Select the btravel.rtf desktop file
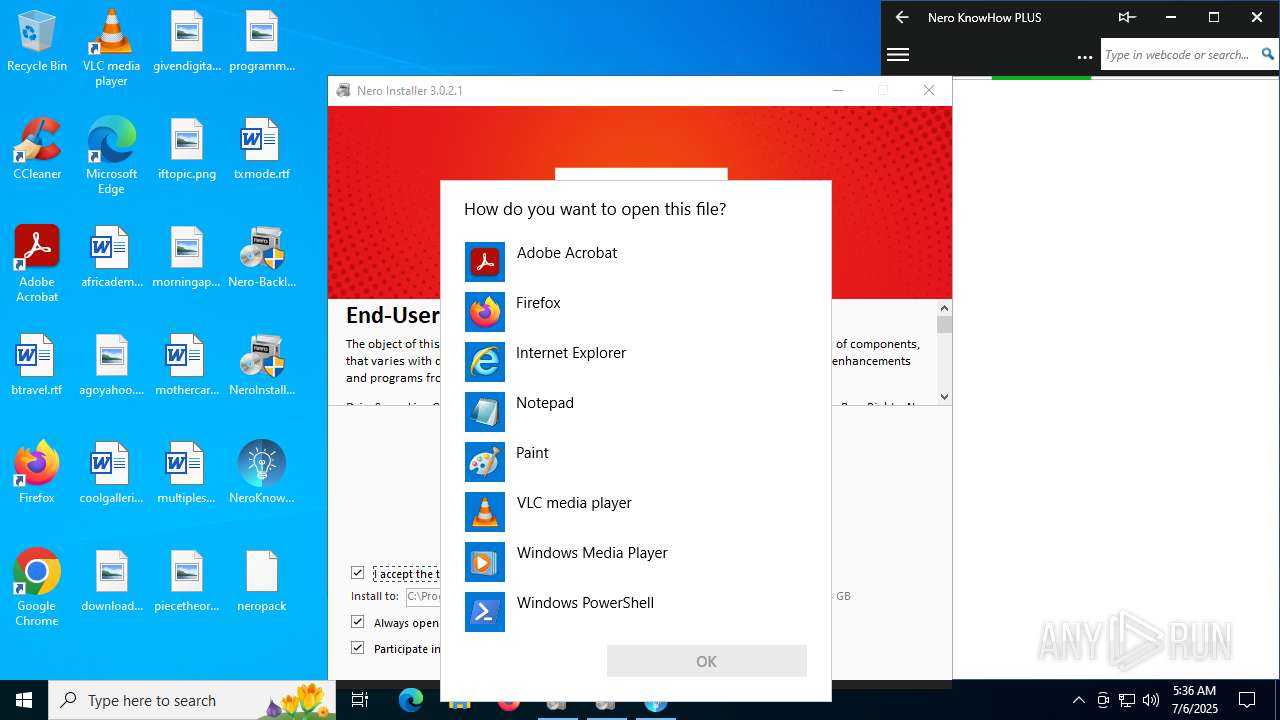Image resolution: width=1280 pixels, height=720 pixels. pyautogui.click(x=37, y=365)
